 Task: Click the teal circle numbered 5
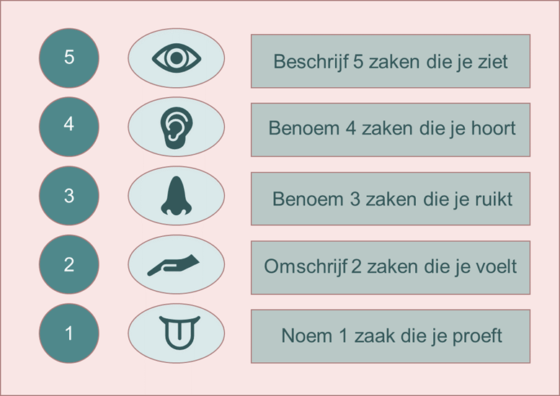tap(69, 58)
